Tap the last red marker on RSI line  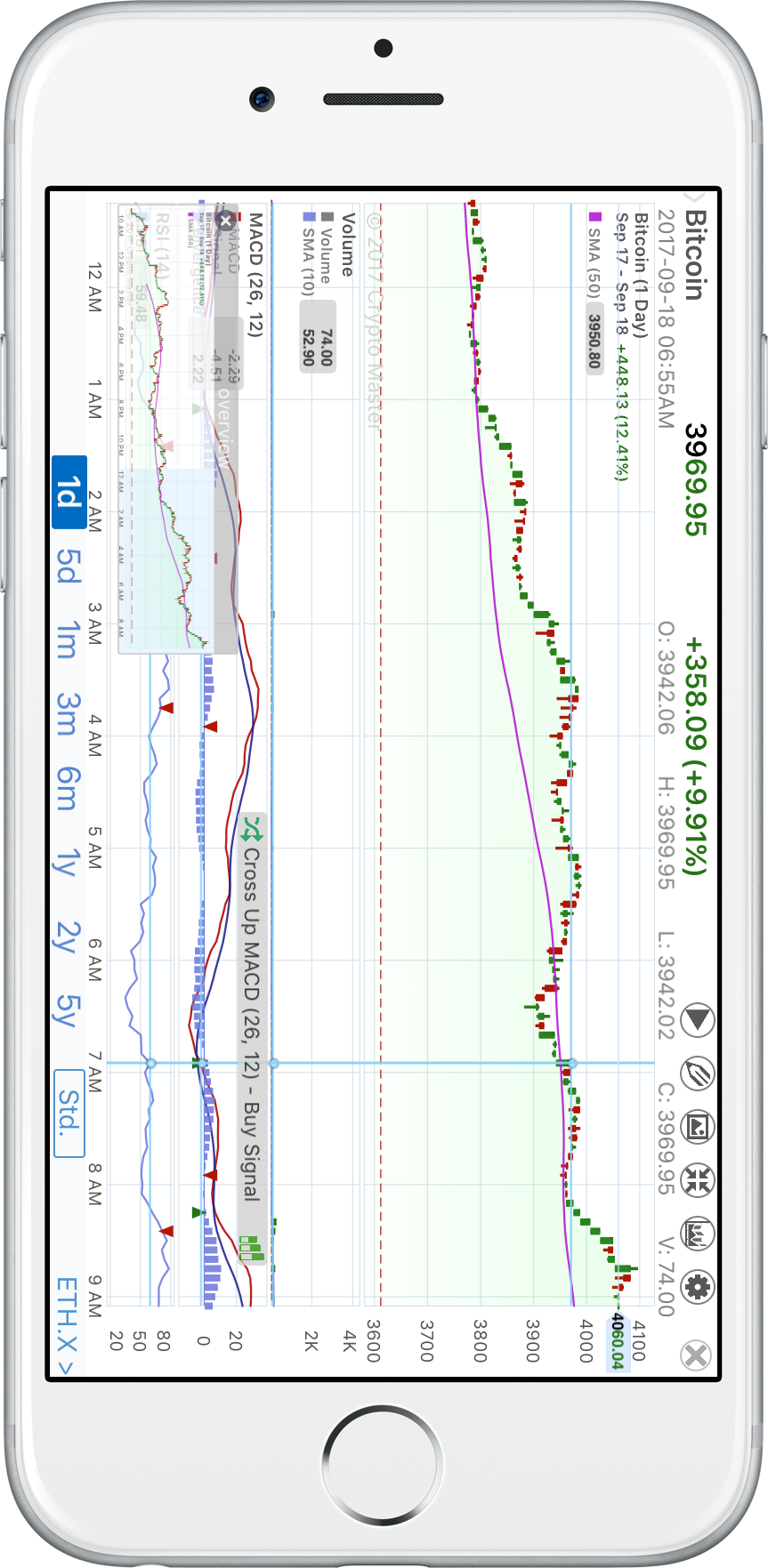point(166,1231)
